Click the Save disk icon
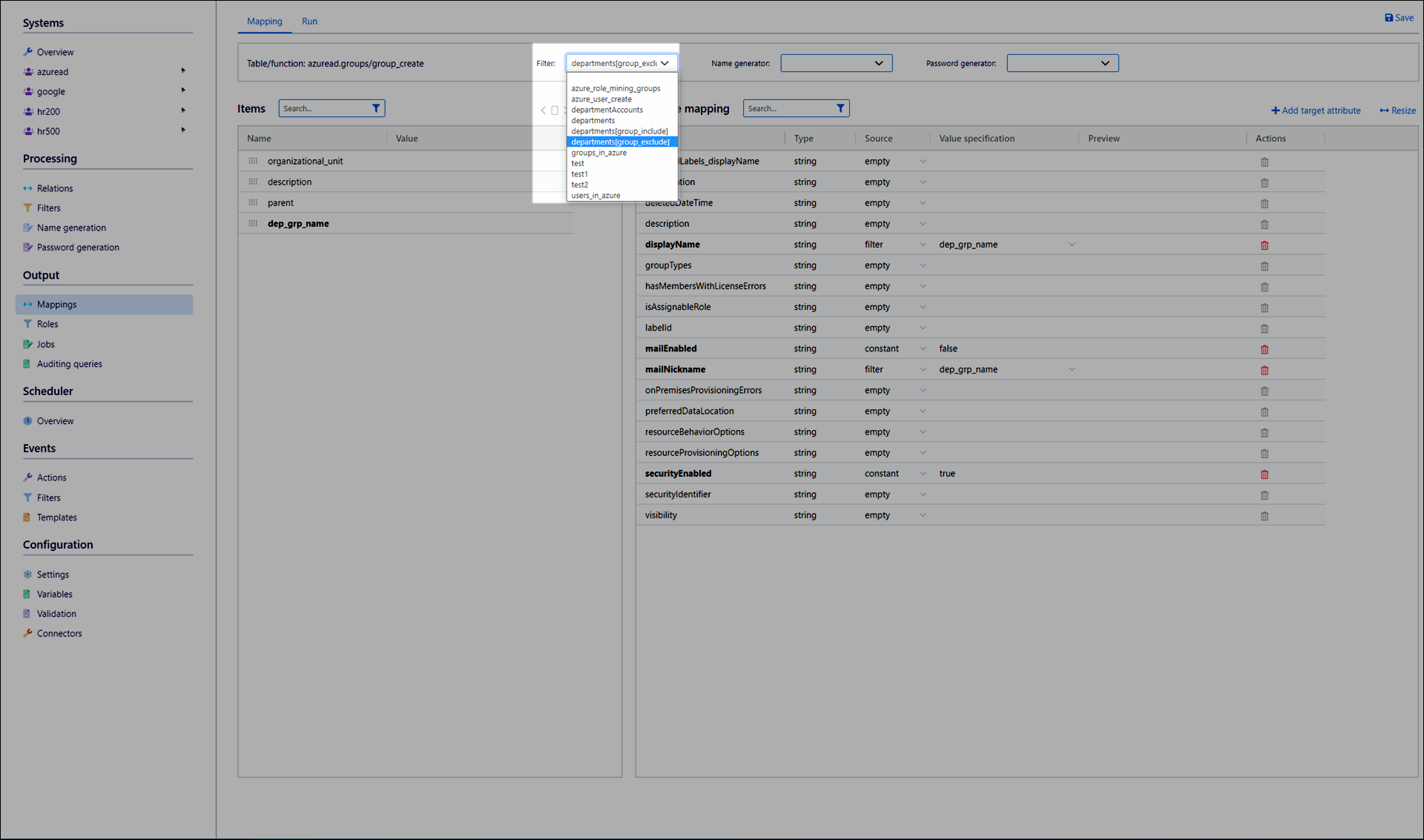 click(x=1389, y=18)
